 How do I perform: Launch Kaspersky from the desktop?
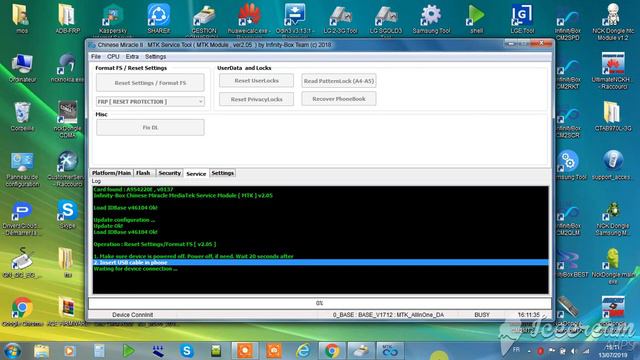(113, 18)
